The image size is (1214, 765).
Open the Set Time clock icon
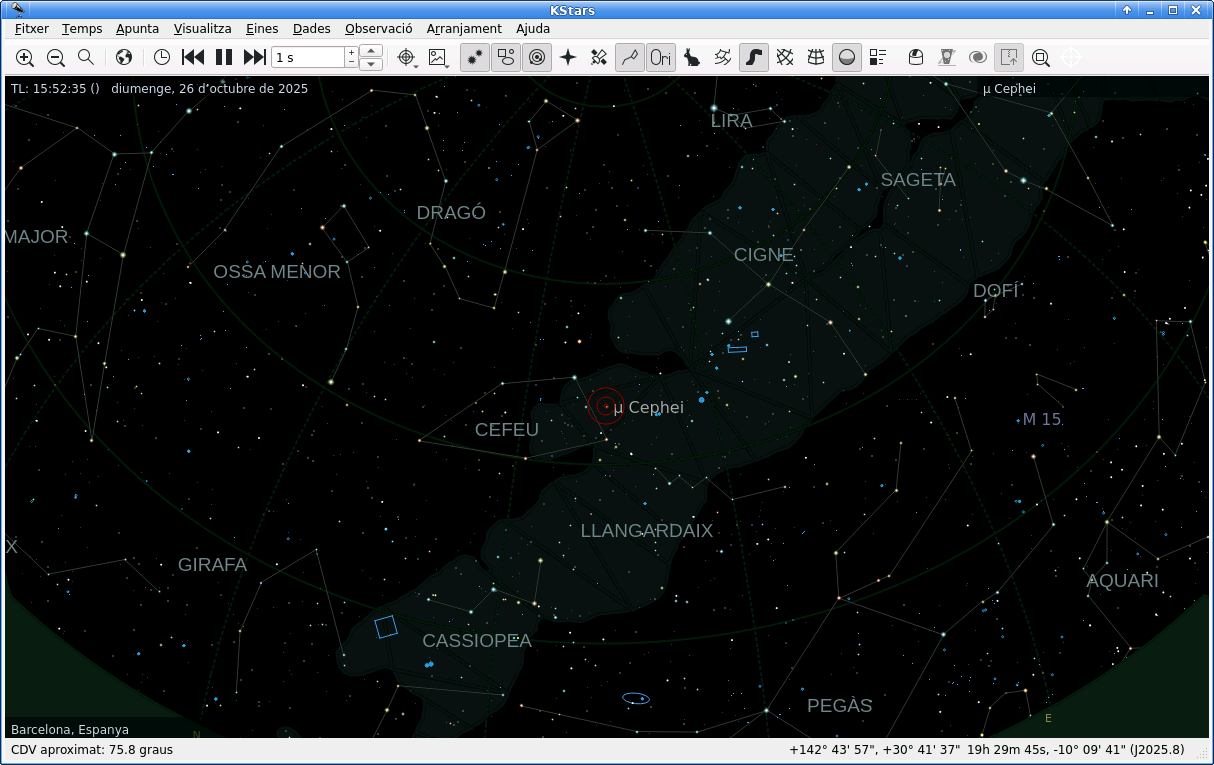(x=161, y=57)
